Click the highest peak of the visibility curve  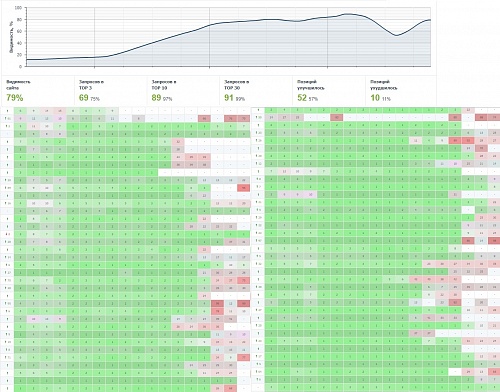tap(348, 14)
